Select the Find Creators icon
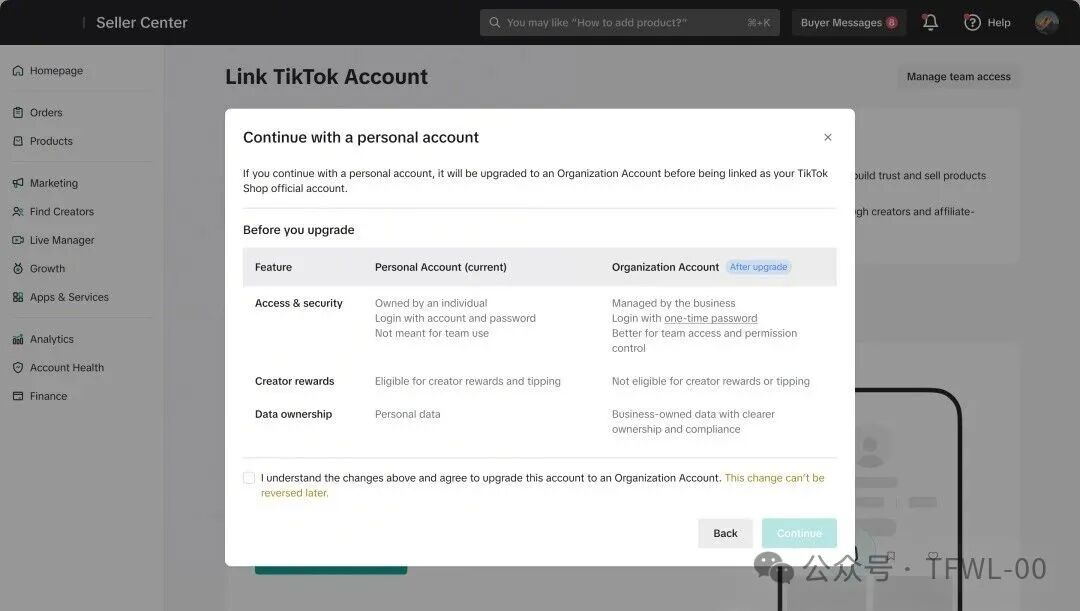 (18, 211)
